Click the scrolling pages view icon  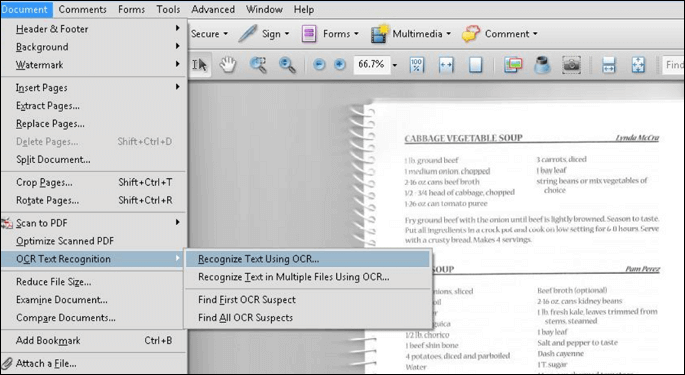point(609,65)
